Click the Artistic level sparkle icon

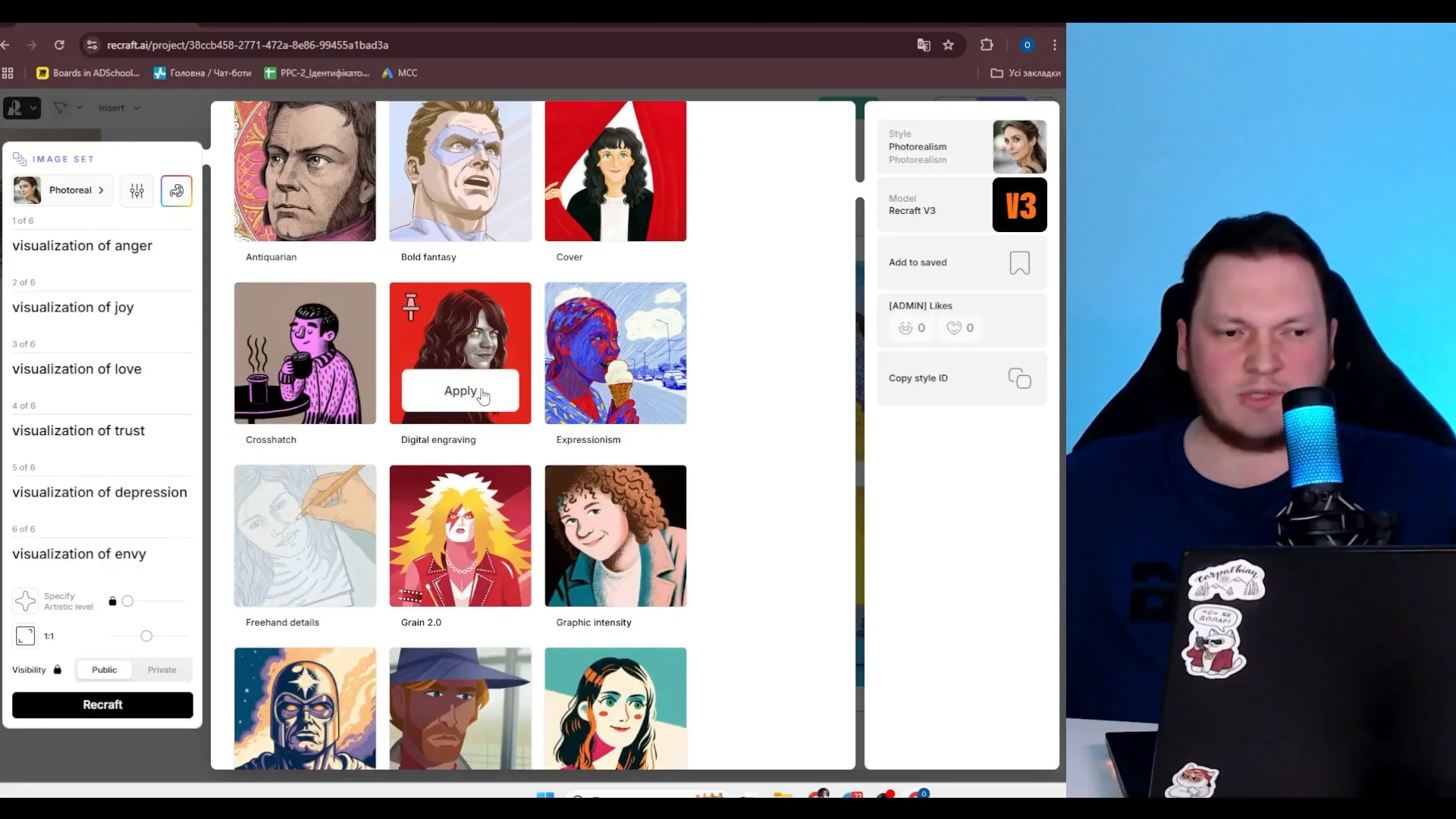[25, 601]
